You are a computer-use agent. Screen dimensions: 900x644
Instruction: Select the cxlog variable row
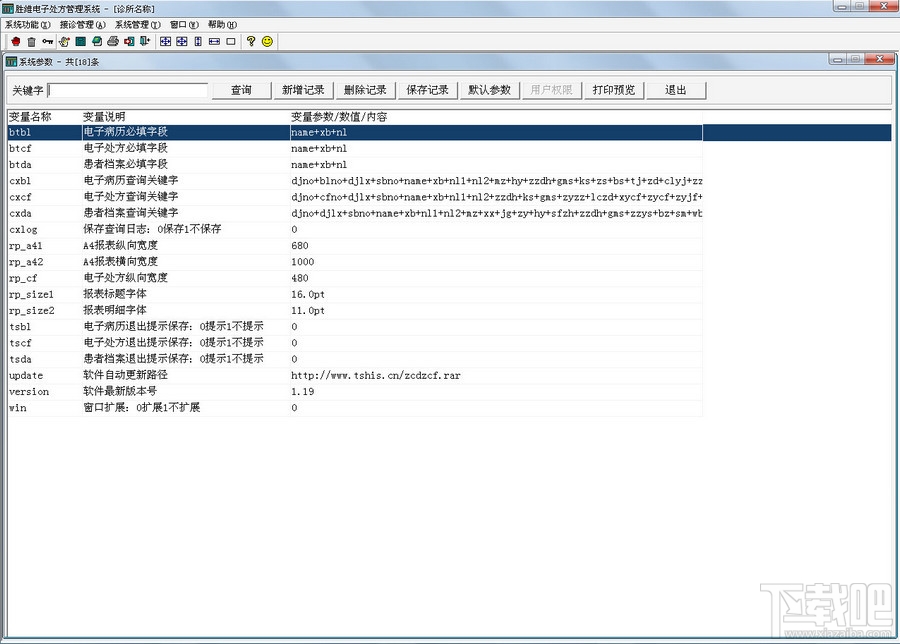coord(355,230)
